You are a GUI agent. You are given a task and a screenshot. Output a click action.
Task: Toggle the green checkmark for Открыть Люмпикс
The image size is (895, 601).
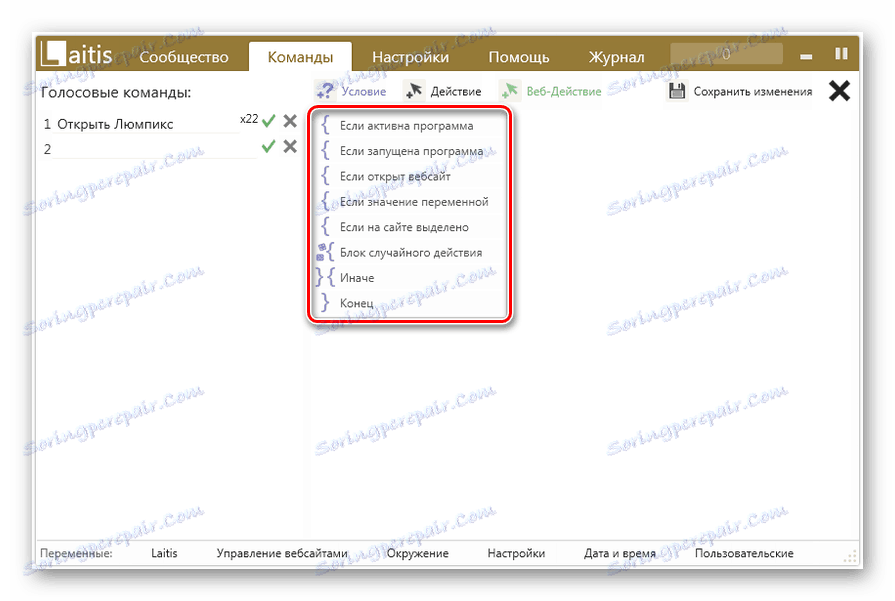(x=268, y=121)
